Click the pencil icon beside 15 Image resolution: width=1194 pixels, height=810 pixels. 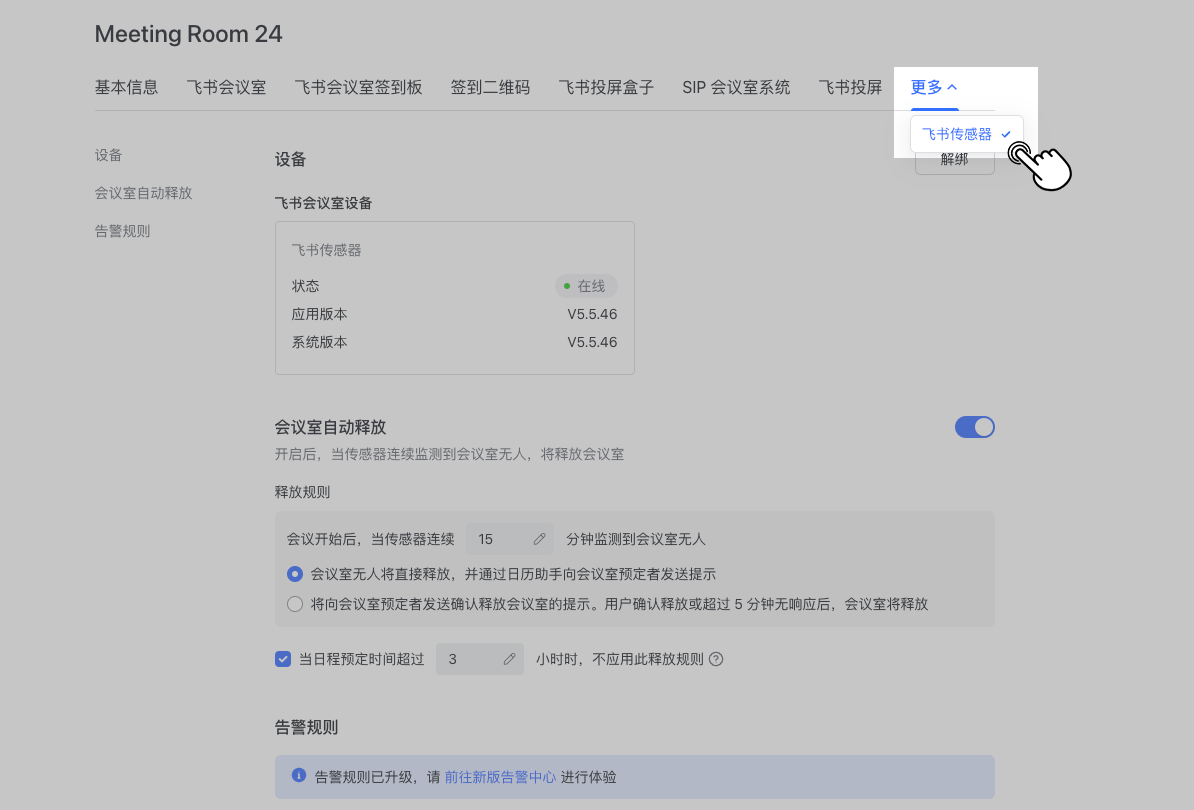539,539
